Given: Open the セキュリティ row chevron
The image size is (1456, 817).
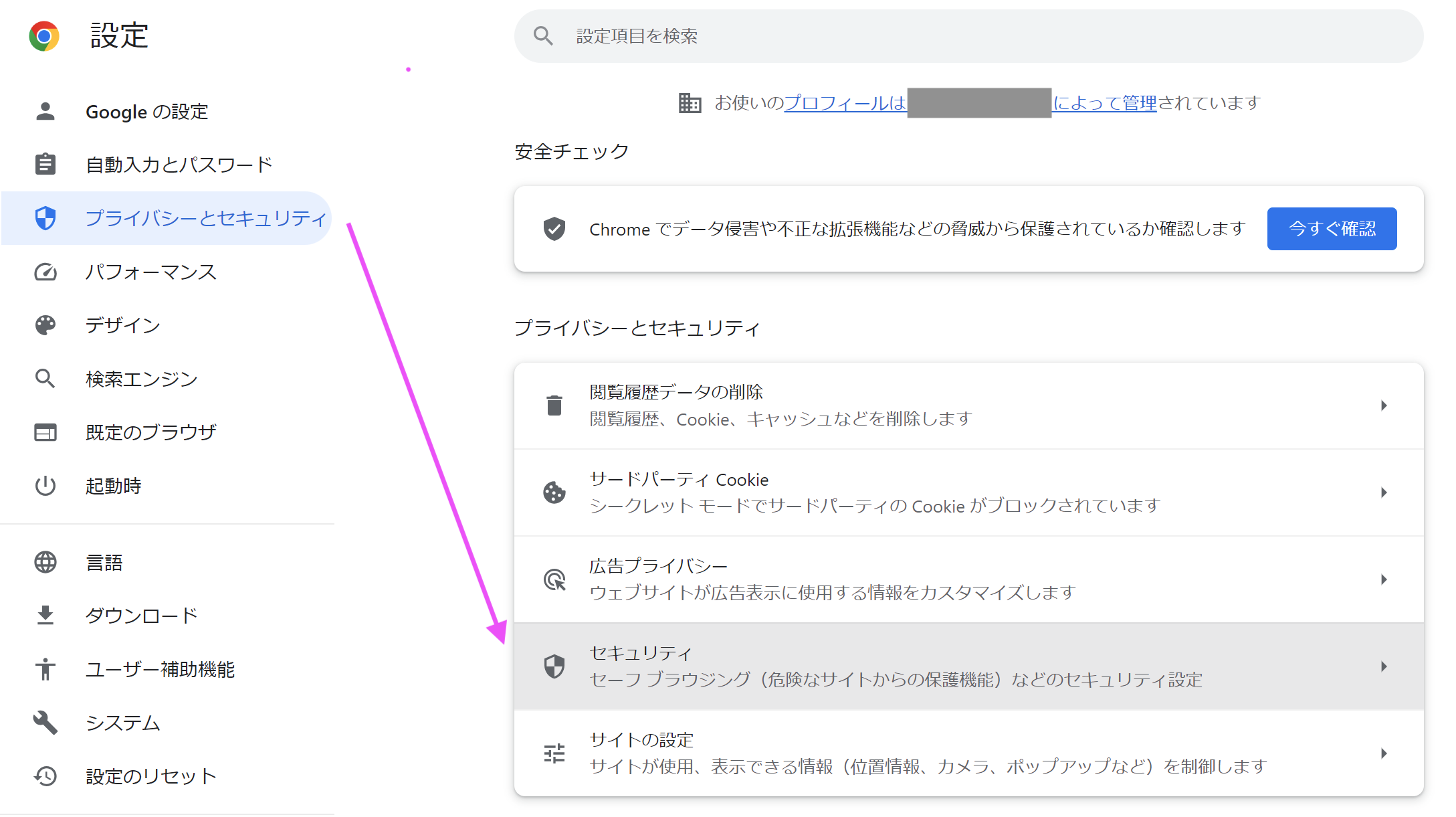Looking at the screenshot, I should click(x=1384, y=666).
